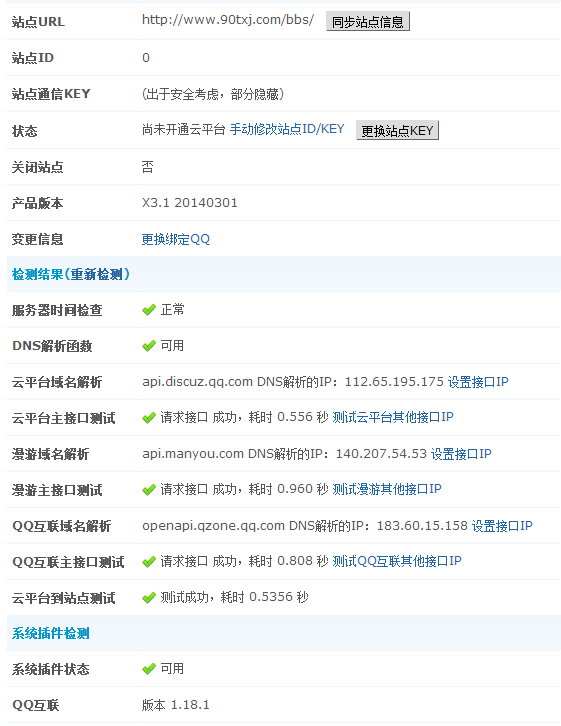Open the 手动修改站点ID/KEY link
Viewport: 561px width, 726px height.
coord(287,129)
